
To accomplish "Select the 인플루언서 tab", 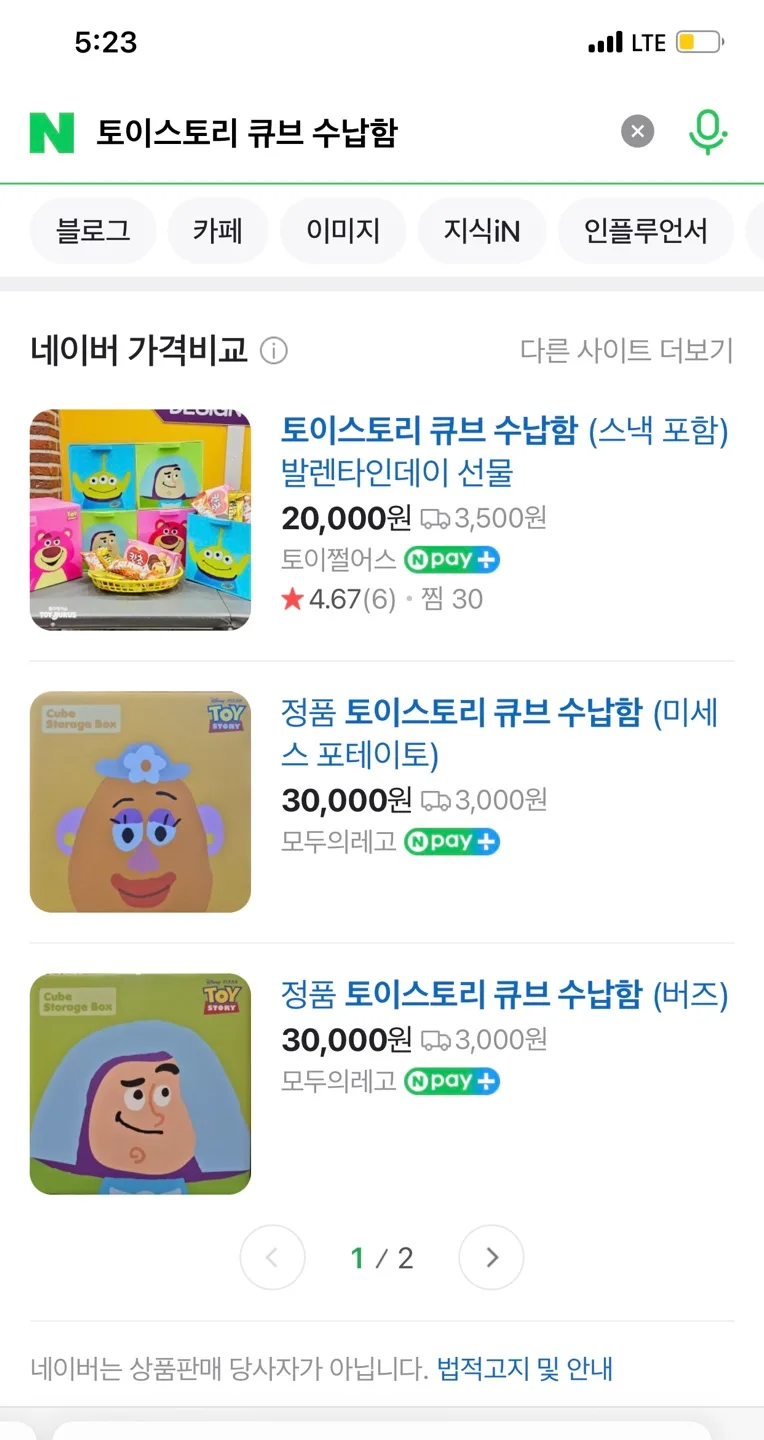I will coord(646,231).
